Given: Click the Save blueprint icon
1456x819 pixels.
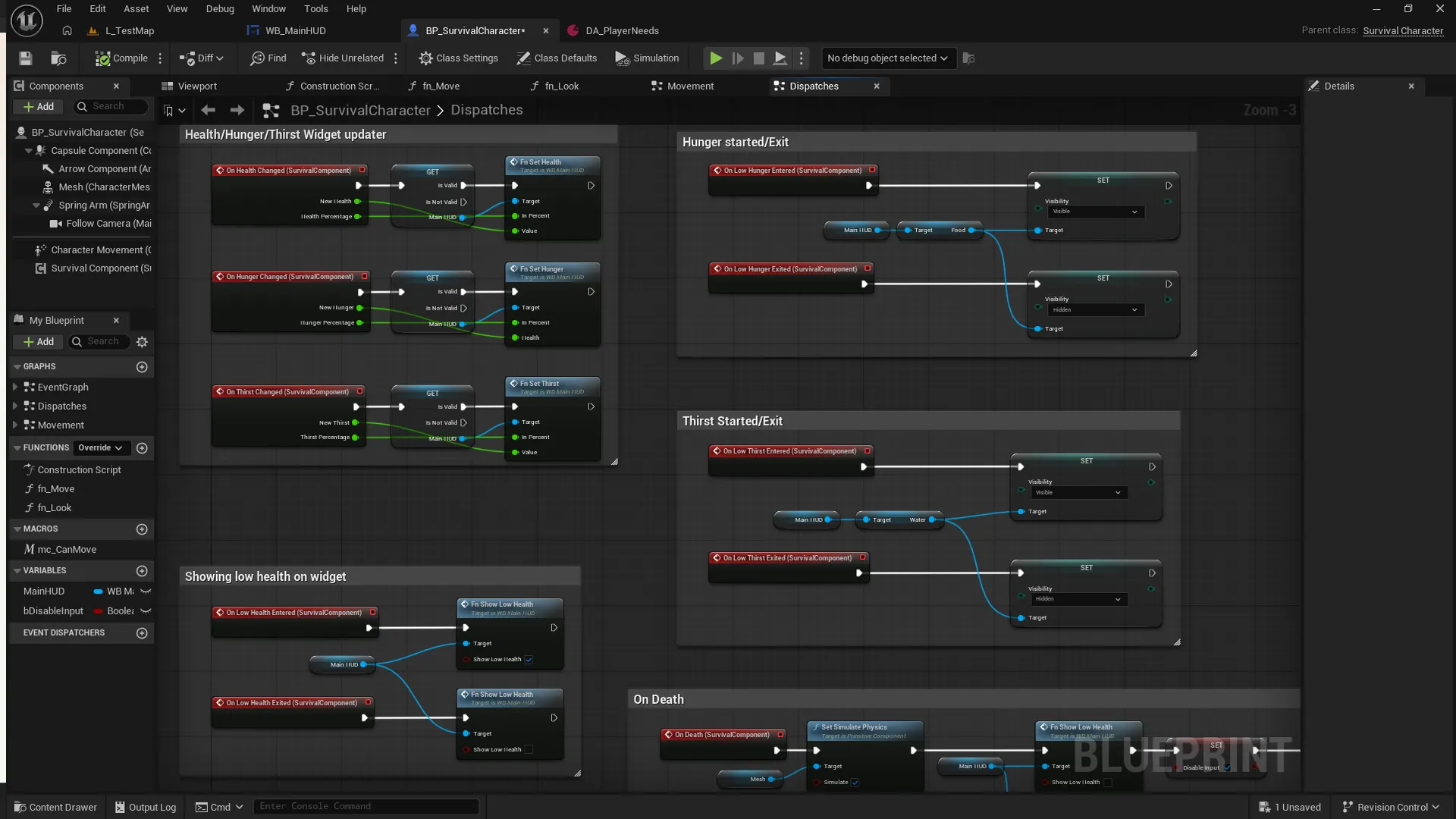Looking at the screenshot, I should click(x=25, y=58).
